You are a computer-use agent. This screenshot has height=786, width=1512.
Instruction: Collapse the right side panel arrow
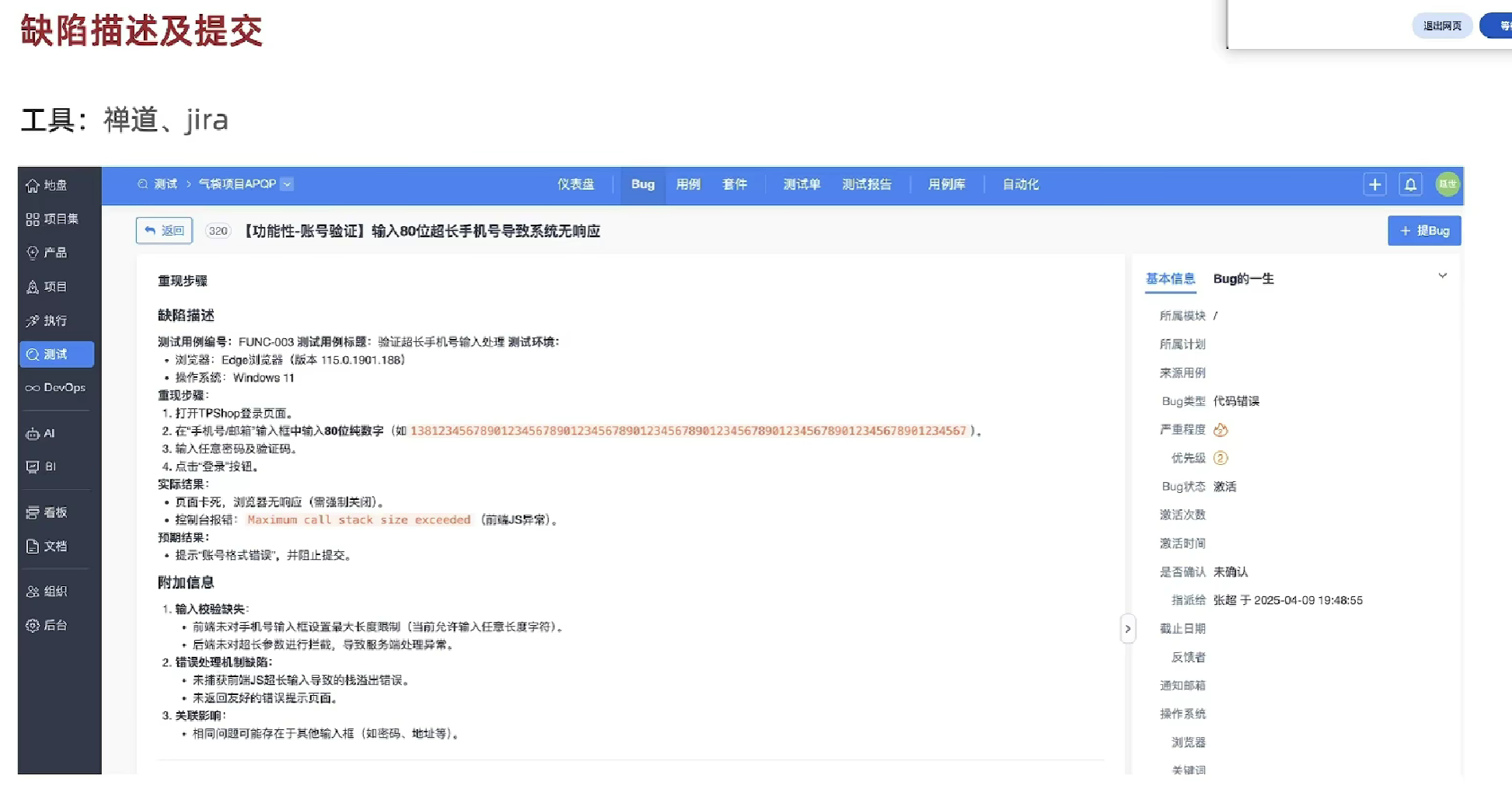1128,629
